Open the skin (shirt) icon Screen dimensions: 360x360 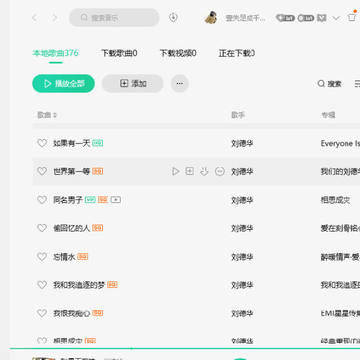point(352,17)
